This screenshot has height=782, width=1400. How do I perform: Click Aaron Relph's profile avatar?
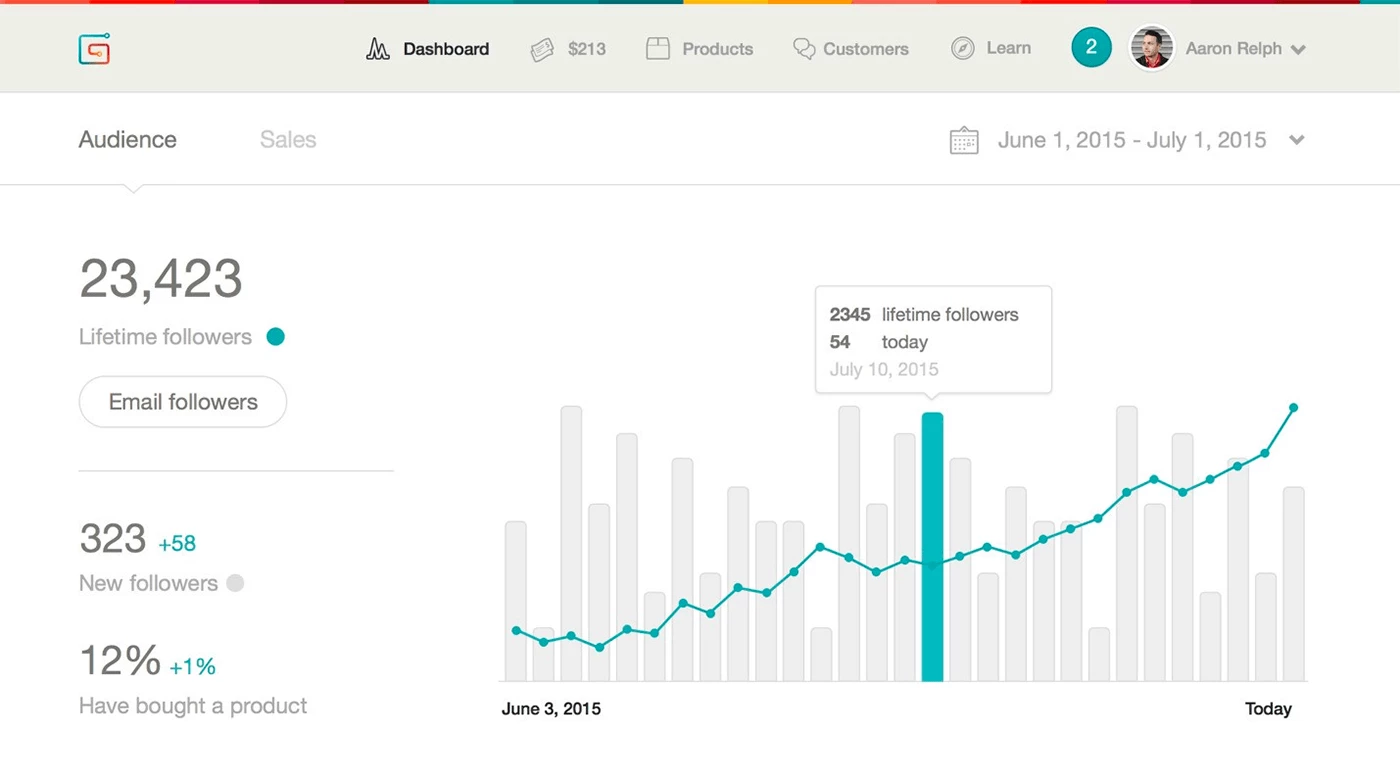(x=1151, y=48)
